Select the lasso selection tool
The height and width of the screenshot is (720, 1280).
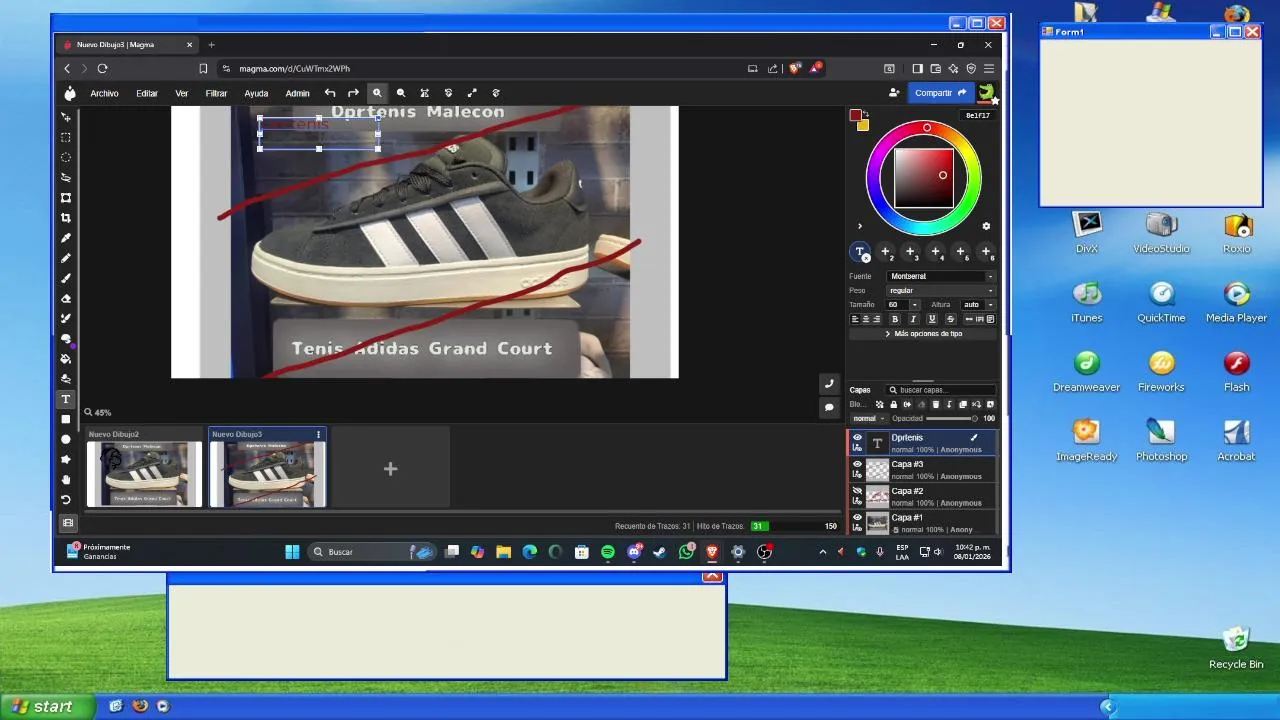tap(66, 177)
